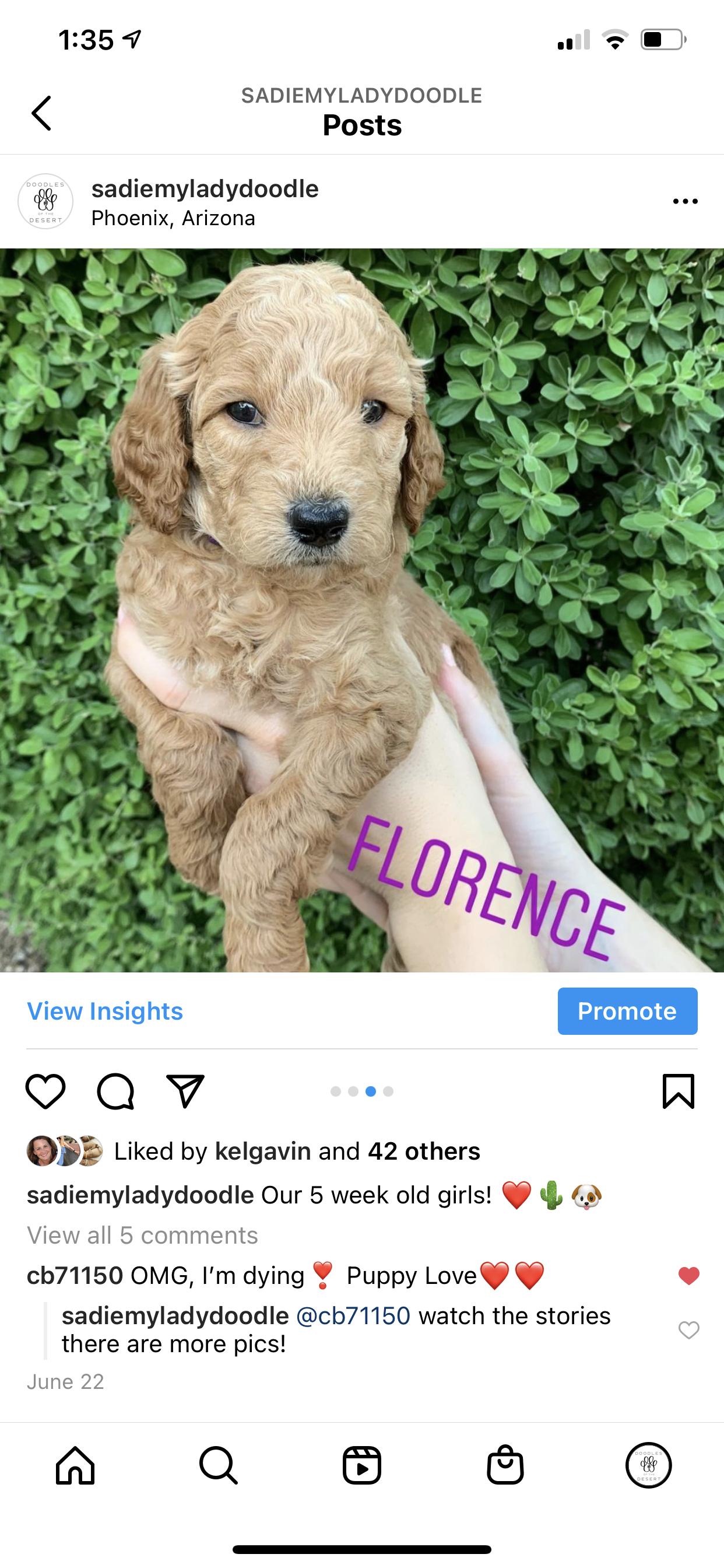Tap the back arrow to leave Posts
Image resolution: width=724 pixels, height=1568 pixels.
[41, 113]
